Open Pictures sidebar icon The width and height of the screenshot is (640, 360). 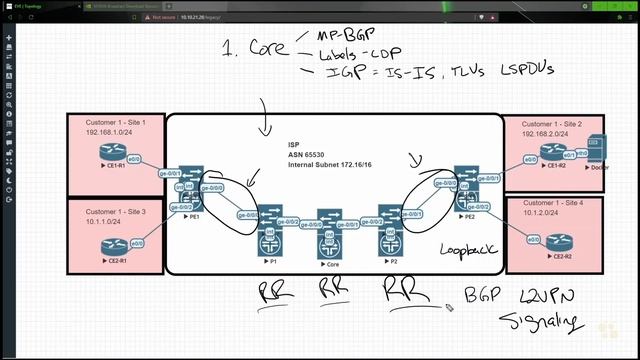click(9, 76)
